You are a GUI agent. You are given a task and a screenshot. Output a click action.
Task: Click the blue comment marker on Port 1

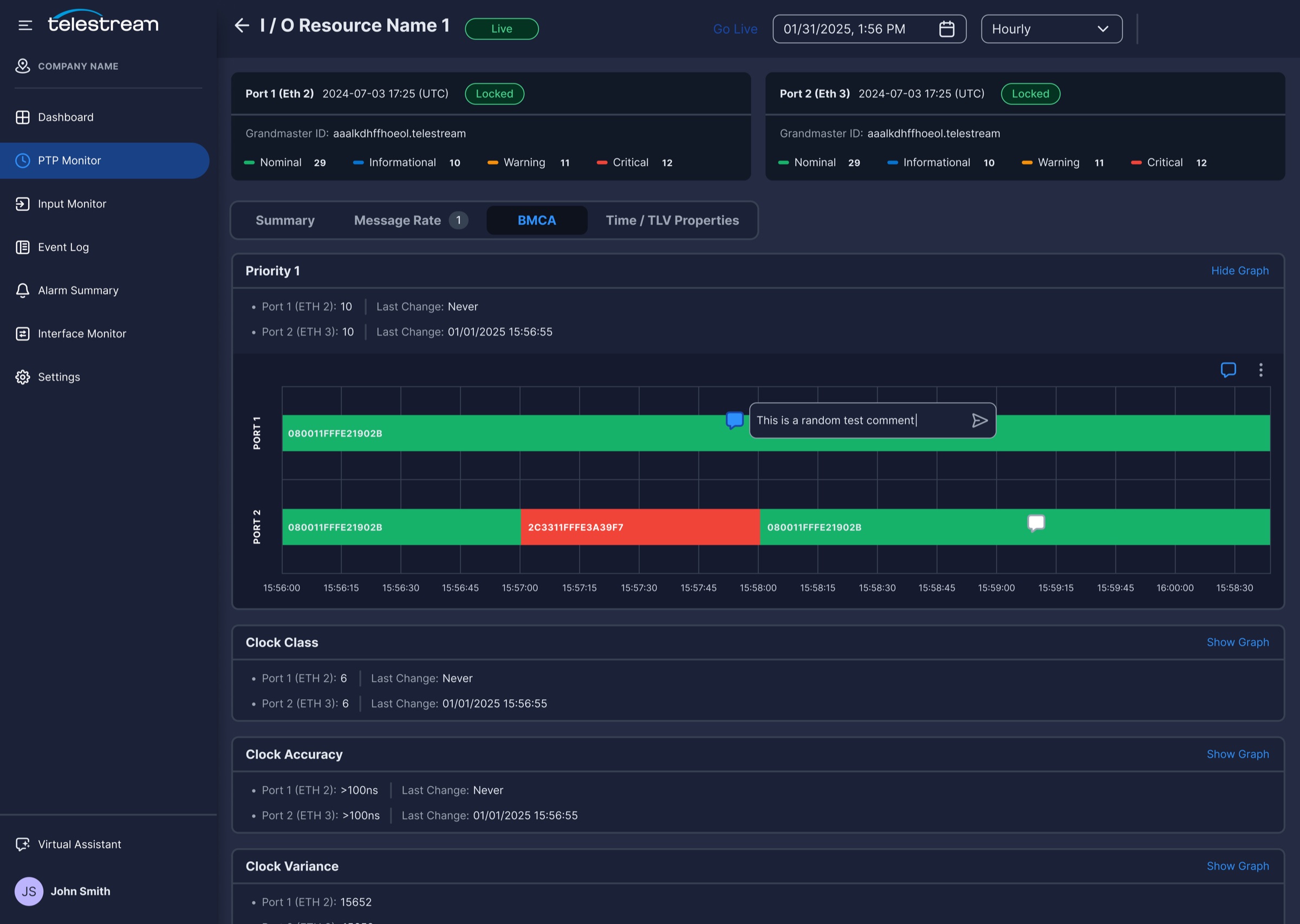coord(734,420)
